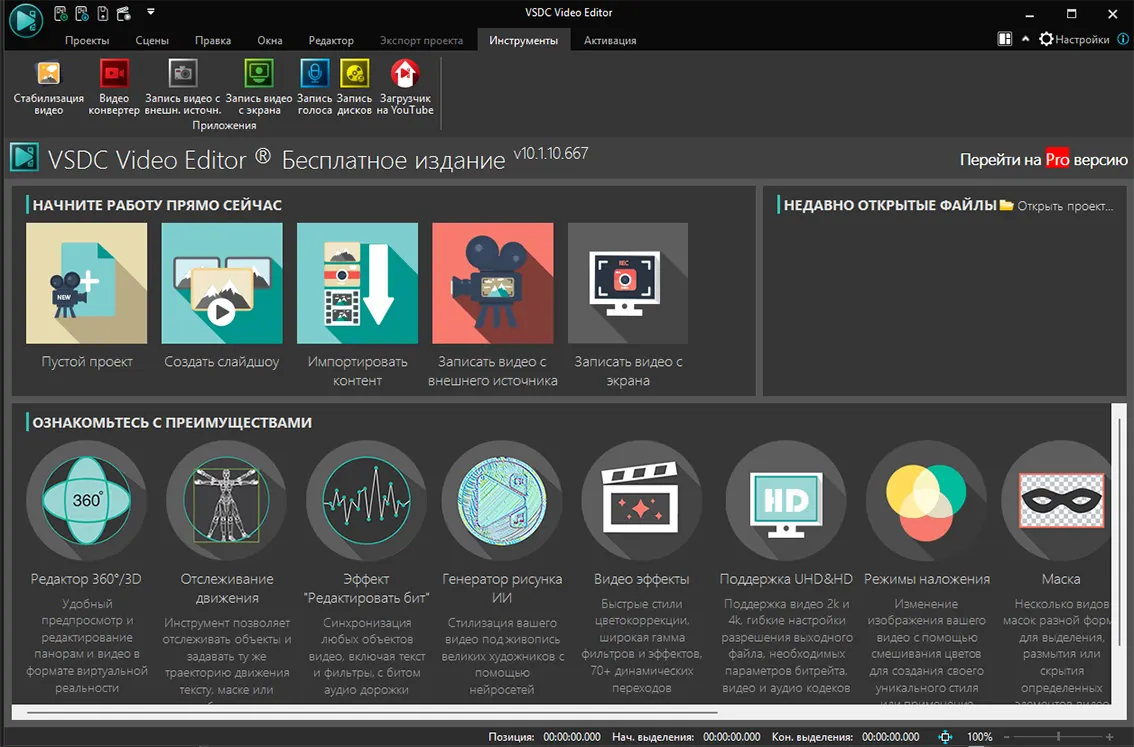
Task: Launch the Загрузчик на YouTube
Action: [x=405, y=85]
